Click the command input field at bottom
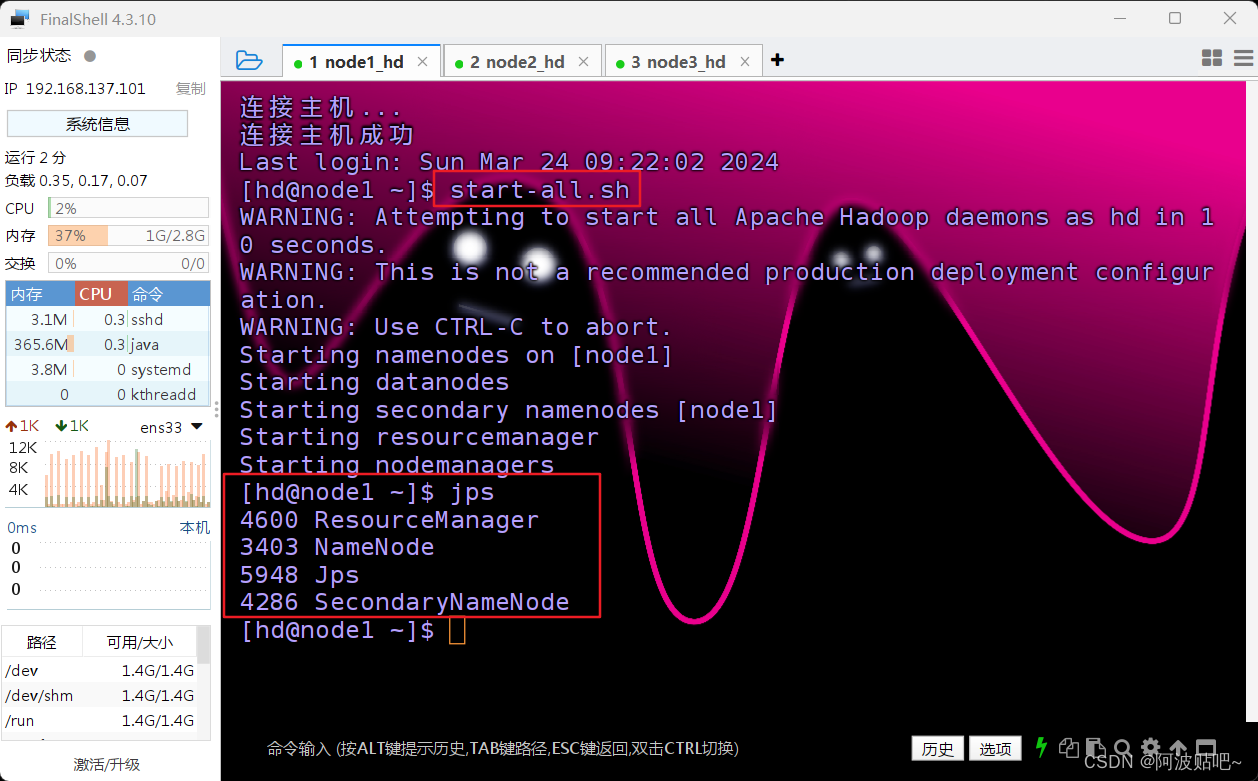This screenshot has width=1258, height=781. pyautogui.click(x=585, y=748)
